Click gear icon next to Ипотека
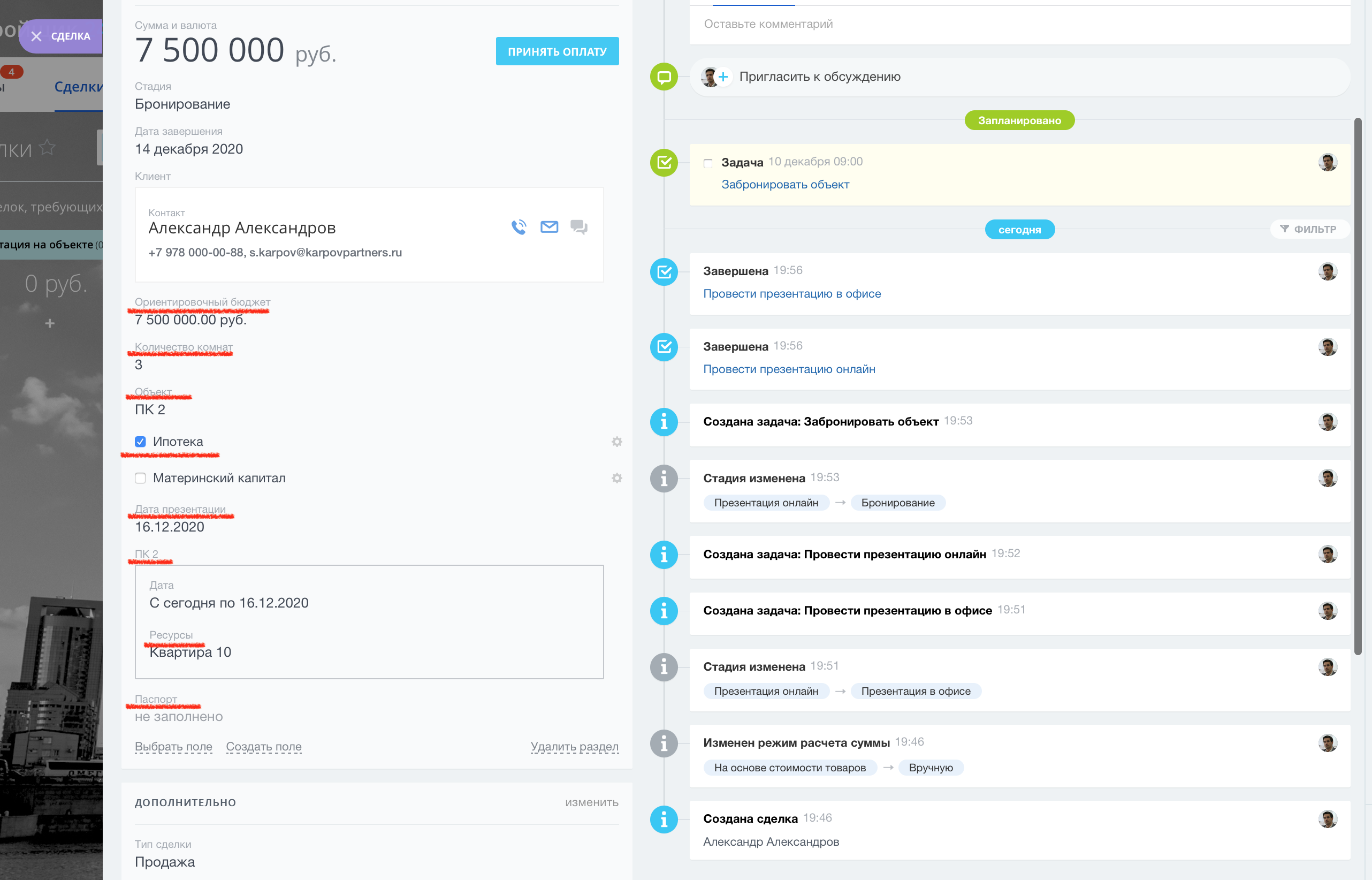 pyautogui.click(x=617, y=442)
